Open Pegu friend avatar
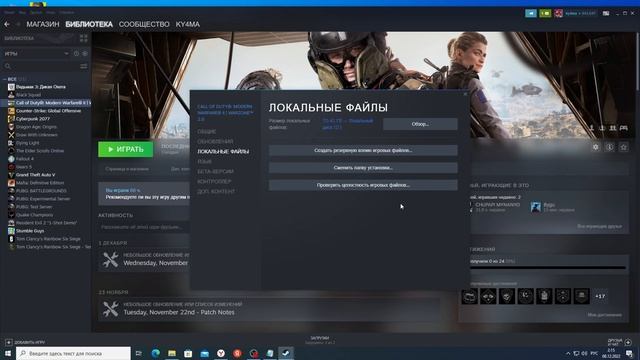 coord(536,207)
